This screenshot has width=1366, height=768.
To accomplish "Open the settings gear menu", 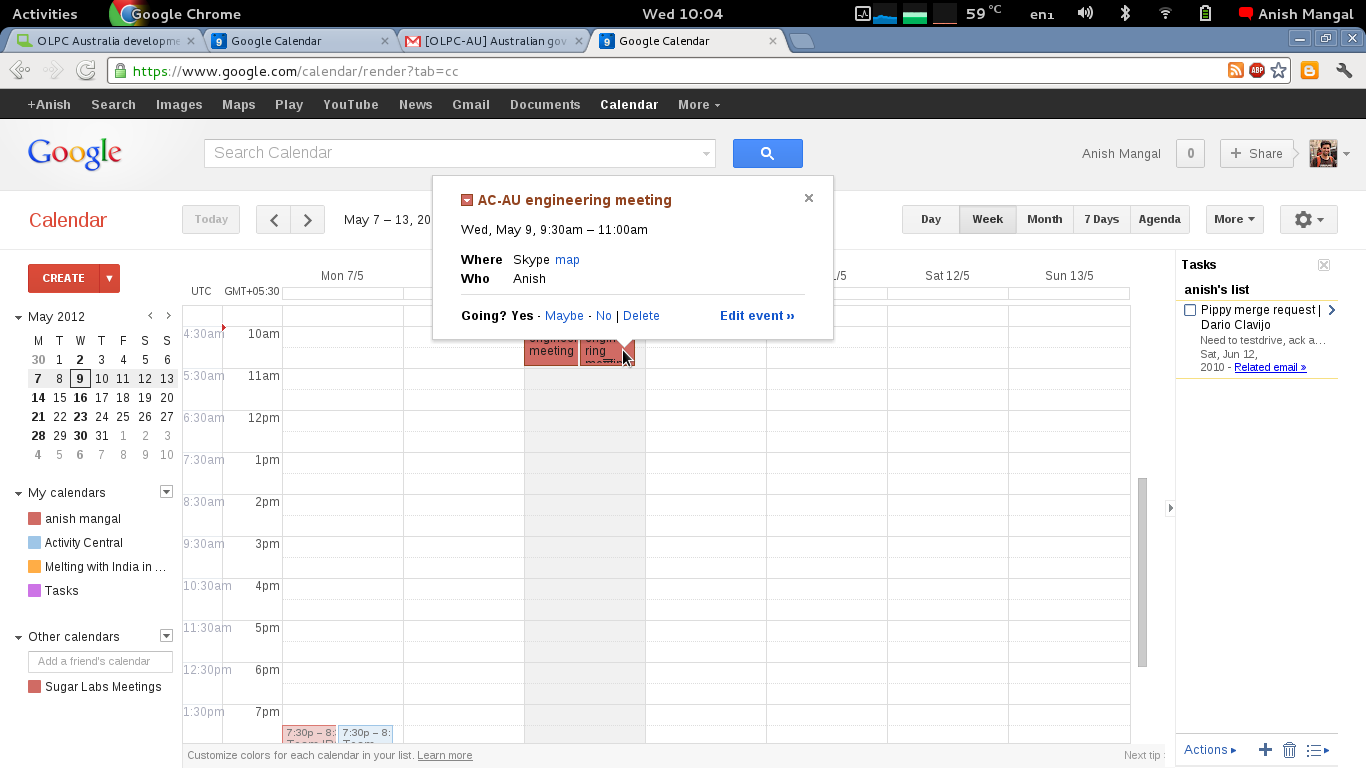I will [x=1308, y=220].
